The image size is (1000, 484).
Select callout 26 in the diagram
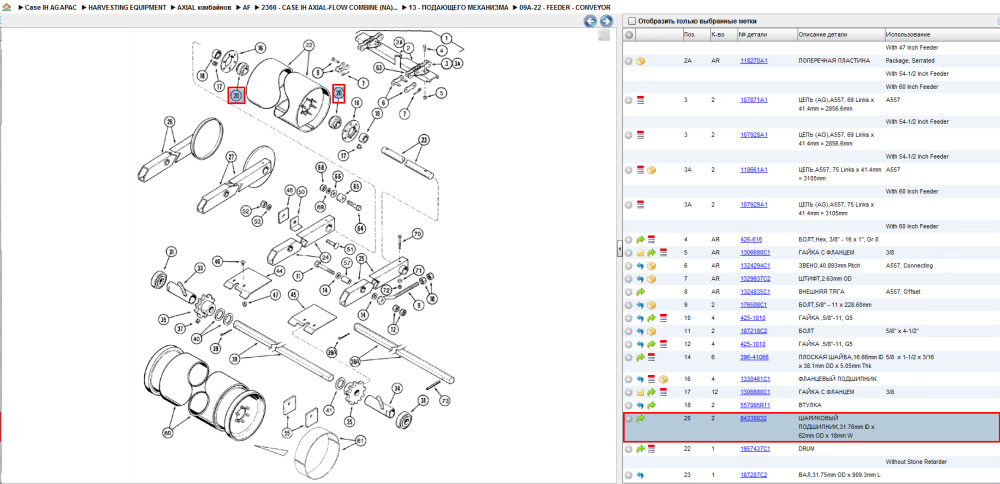pos(169,121)
